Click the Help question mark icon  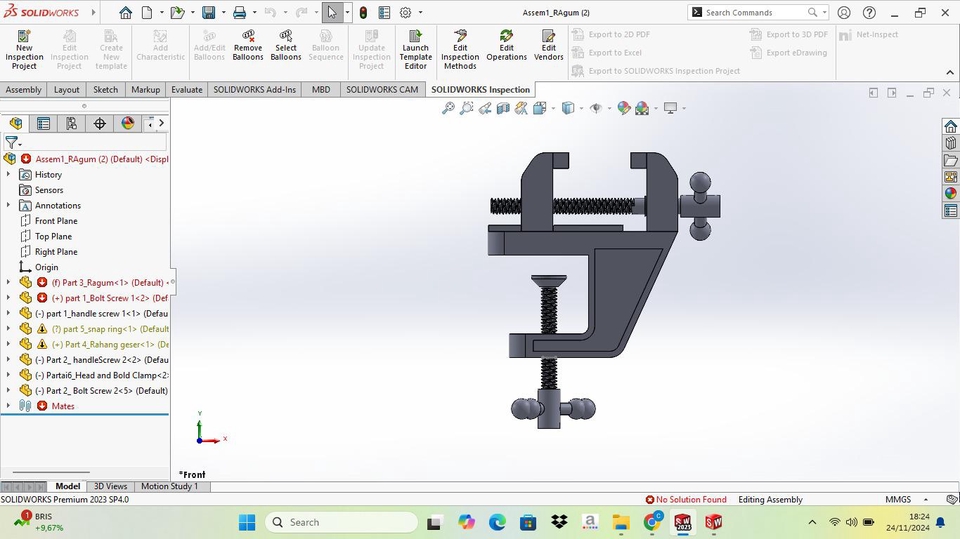pyautogui.click(x=869, y=12)
